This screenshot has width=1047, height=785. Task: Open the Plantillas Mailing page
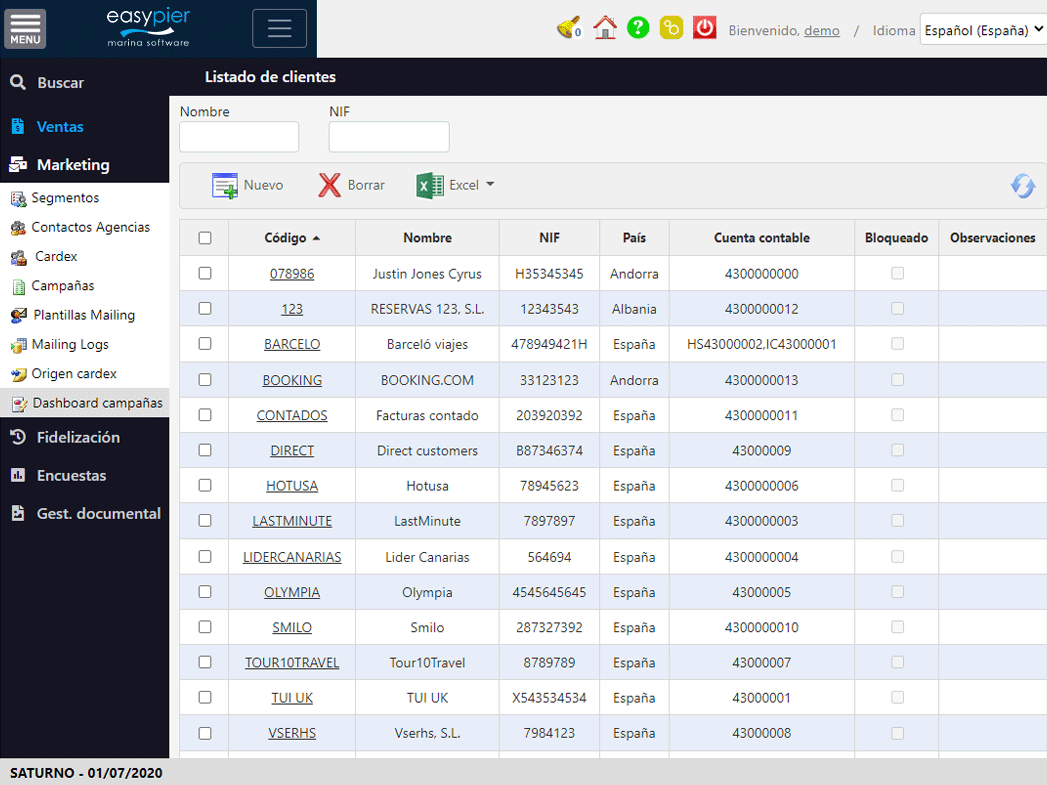click(x=84, y=315)
